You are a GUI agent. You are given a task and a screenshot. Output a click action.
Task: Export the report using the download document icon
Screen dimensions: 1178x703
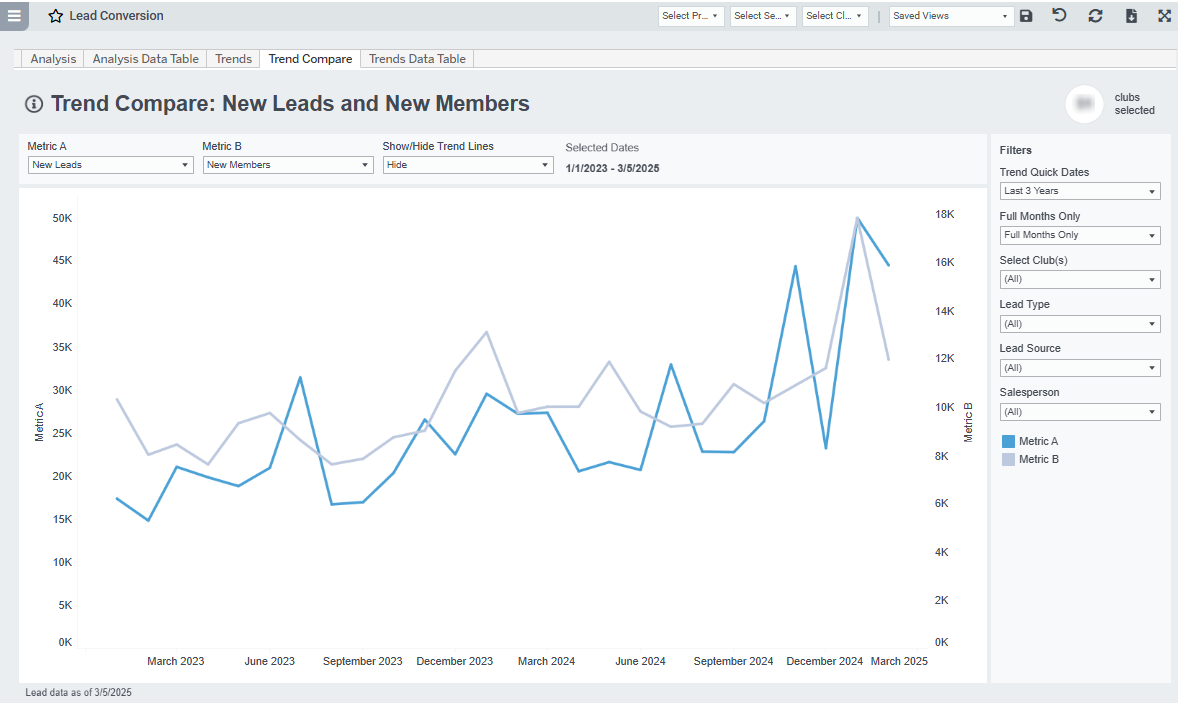[1129, 16]
